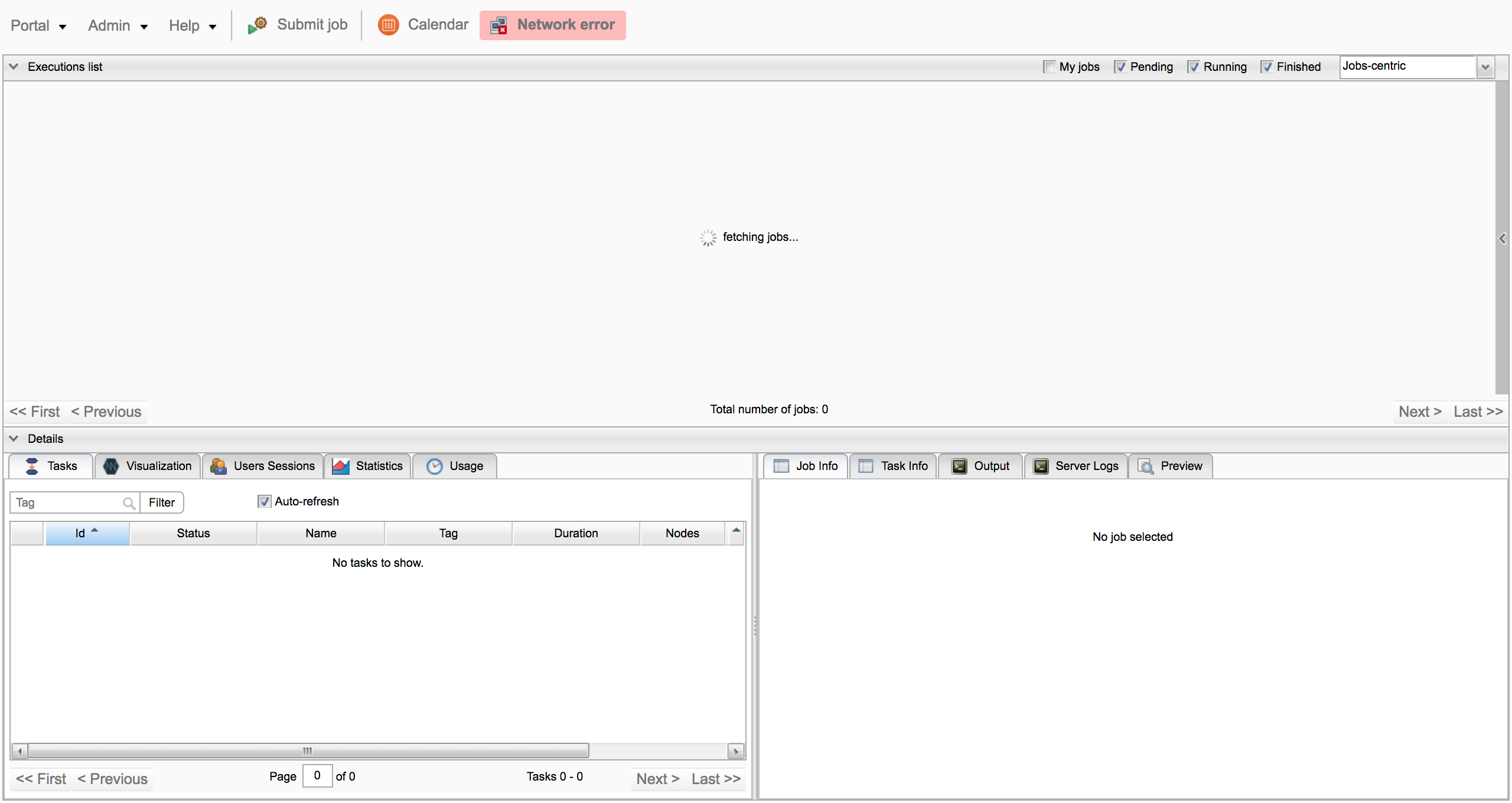Toggle the Running filter checkbox
The height and width of the screenshot is (803, 1512).
click(x=1193, y=67)
